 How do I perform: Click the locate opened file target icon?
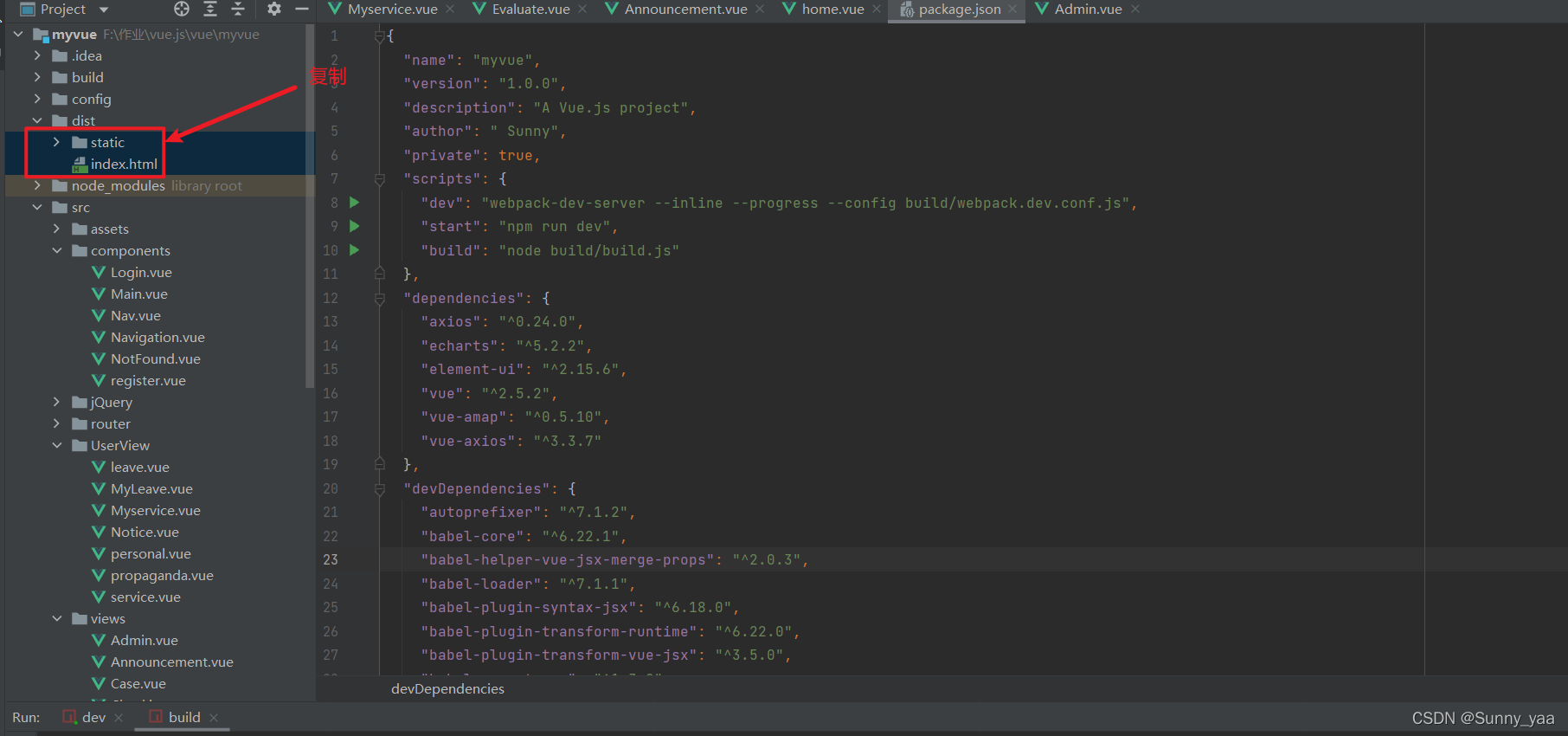point(182,9)
